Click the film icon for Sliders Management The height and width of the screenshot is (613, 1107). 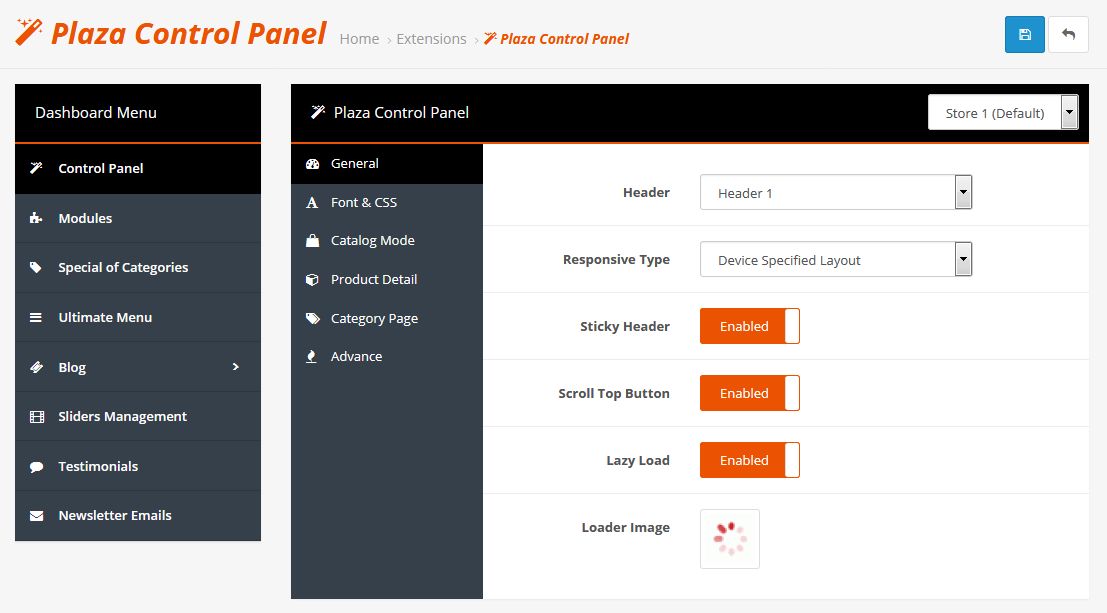tap(37, 417)
